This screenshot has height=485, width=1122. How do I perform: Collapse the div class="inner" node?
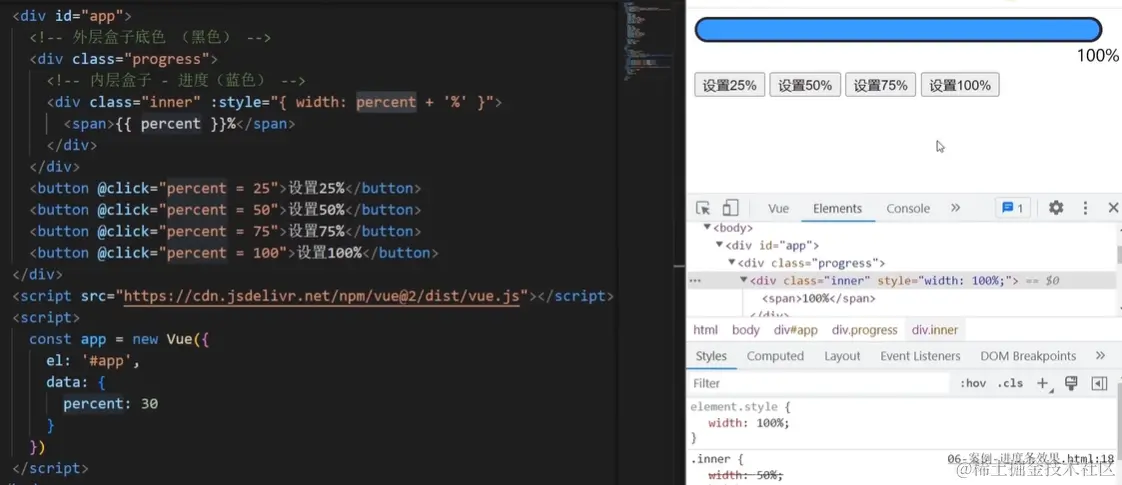(x=743, y=280)
